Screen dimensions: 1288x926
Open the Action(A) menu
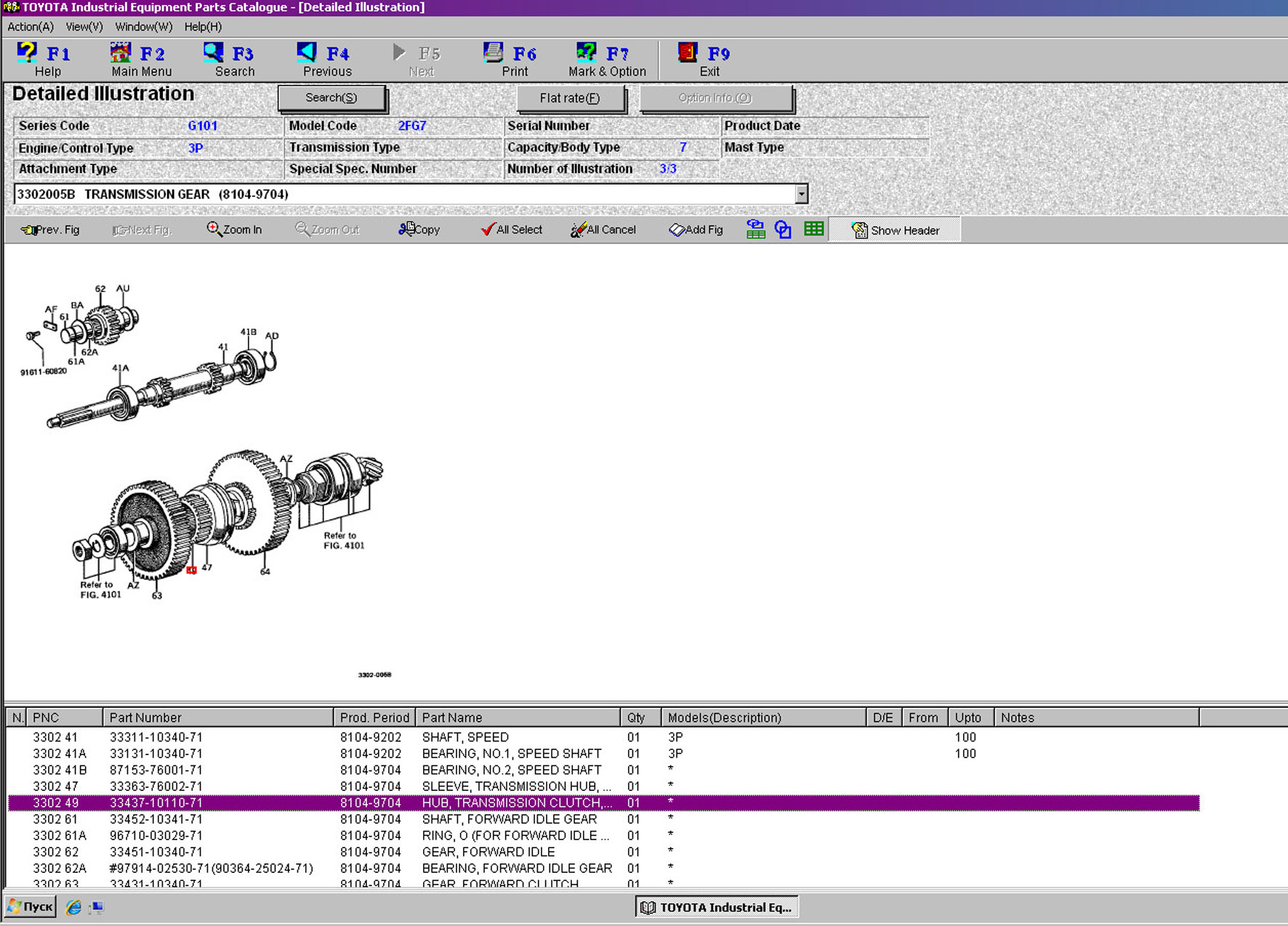pyautogui.click(x=30, y=27)
